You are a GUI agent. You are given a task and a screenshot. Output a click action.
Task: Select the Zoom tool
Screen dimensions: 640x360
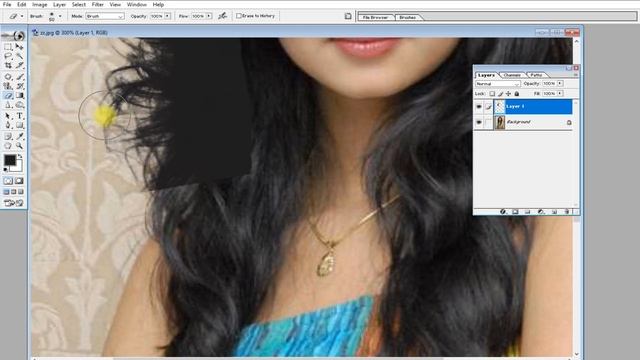tap(20, 146)
